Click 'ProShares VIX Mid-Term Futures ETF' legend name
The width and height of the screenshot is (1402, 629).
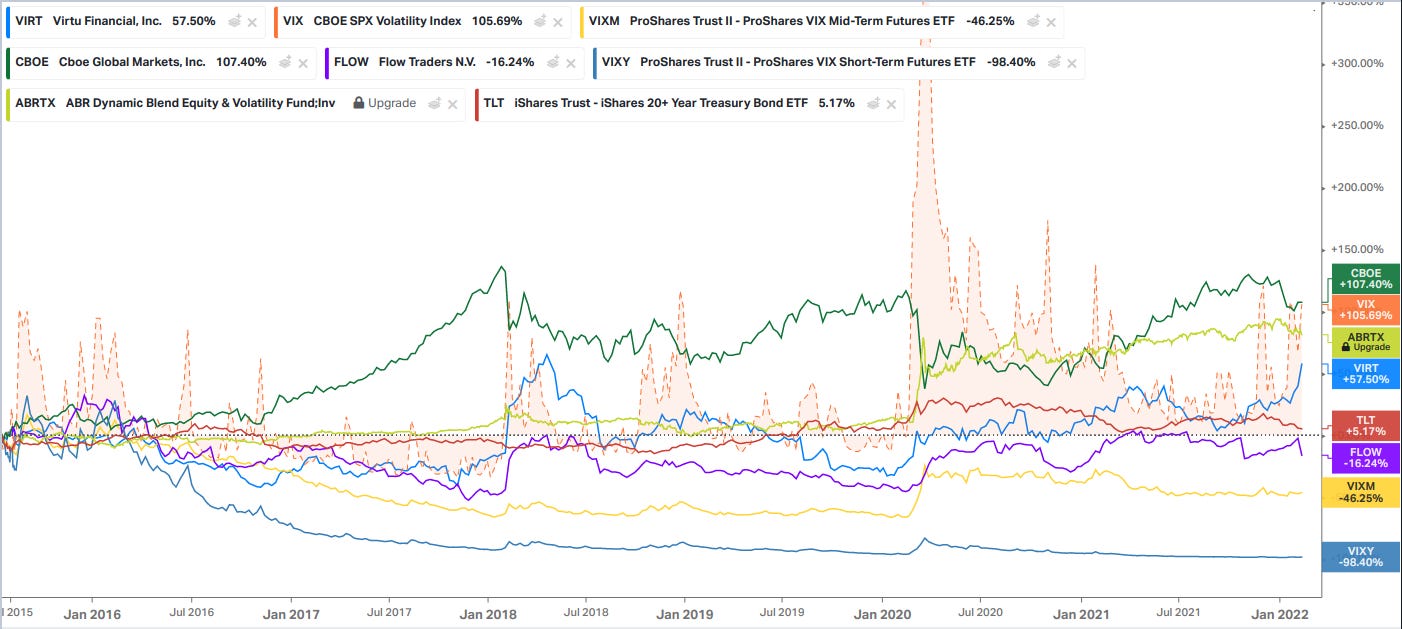click(792, 21)
